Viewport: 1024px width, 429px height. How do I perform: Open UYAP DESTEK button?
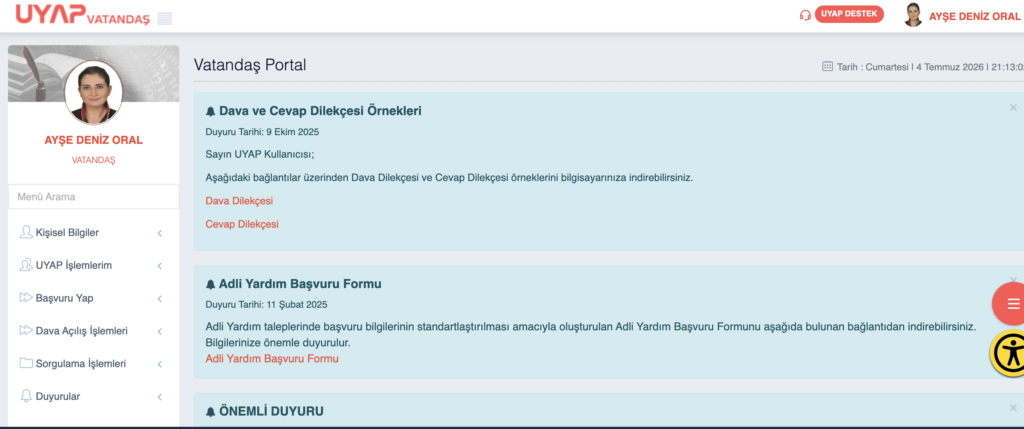(x=849, y=14)
